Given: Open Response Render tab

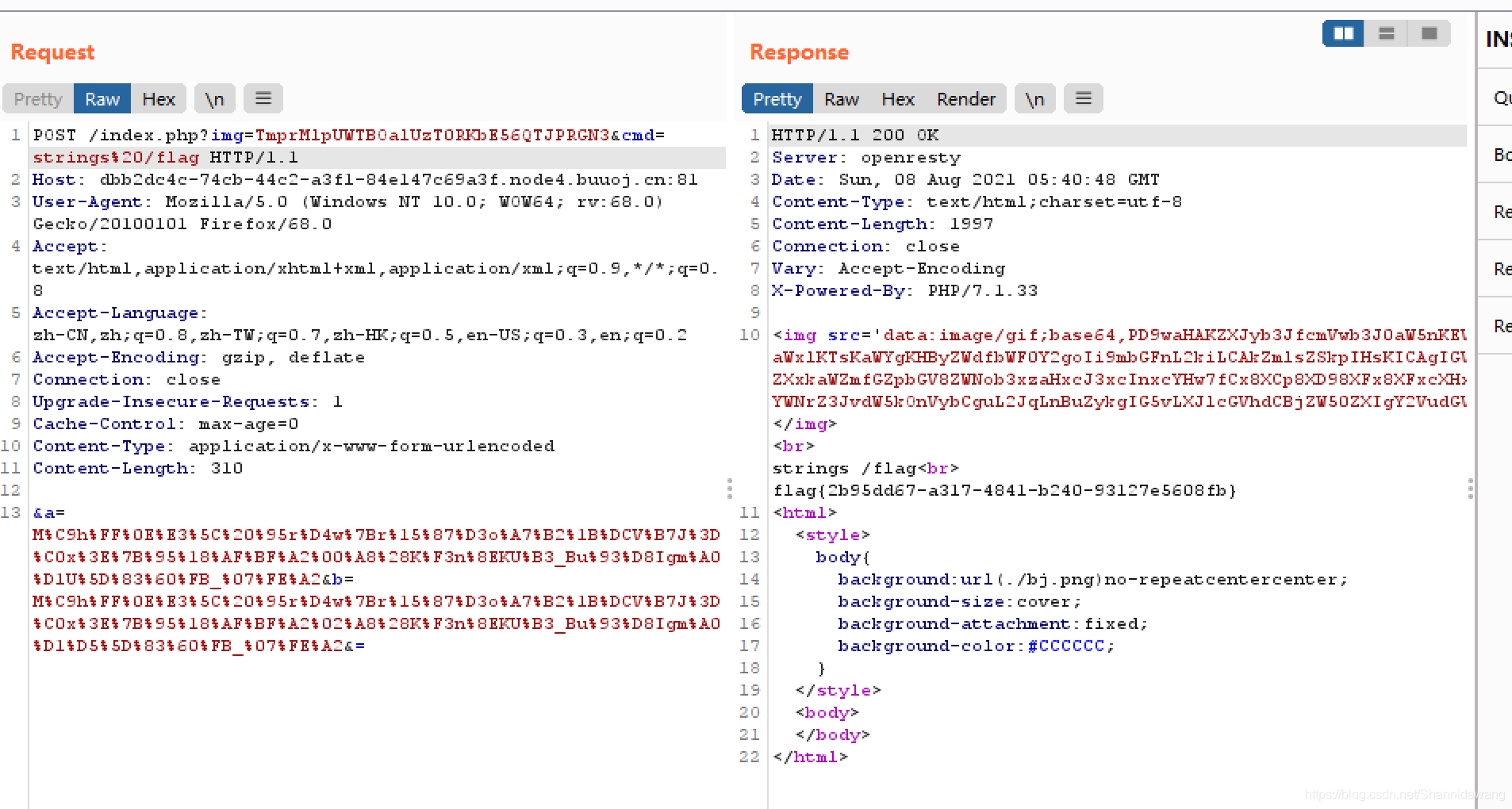Looking at the screenshot, I should tap(966, 99).
